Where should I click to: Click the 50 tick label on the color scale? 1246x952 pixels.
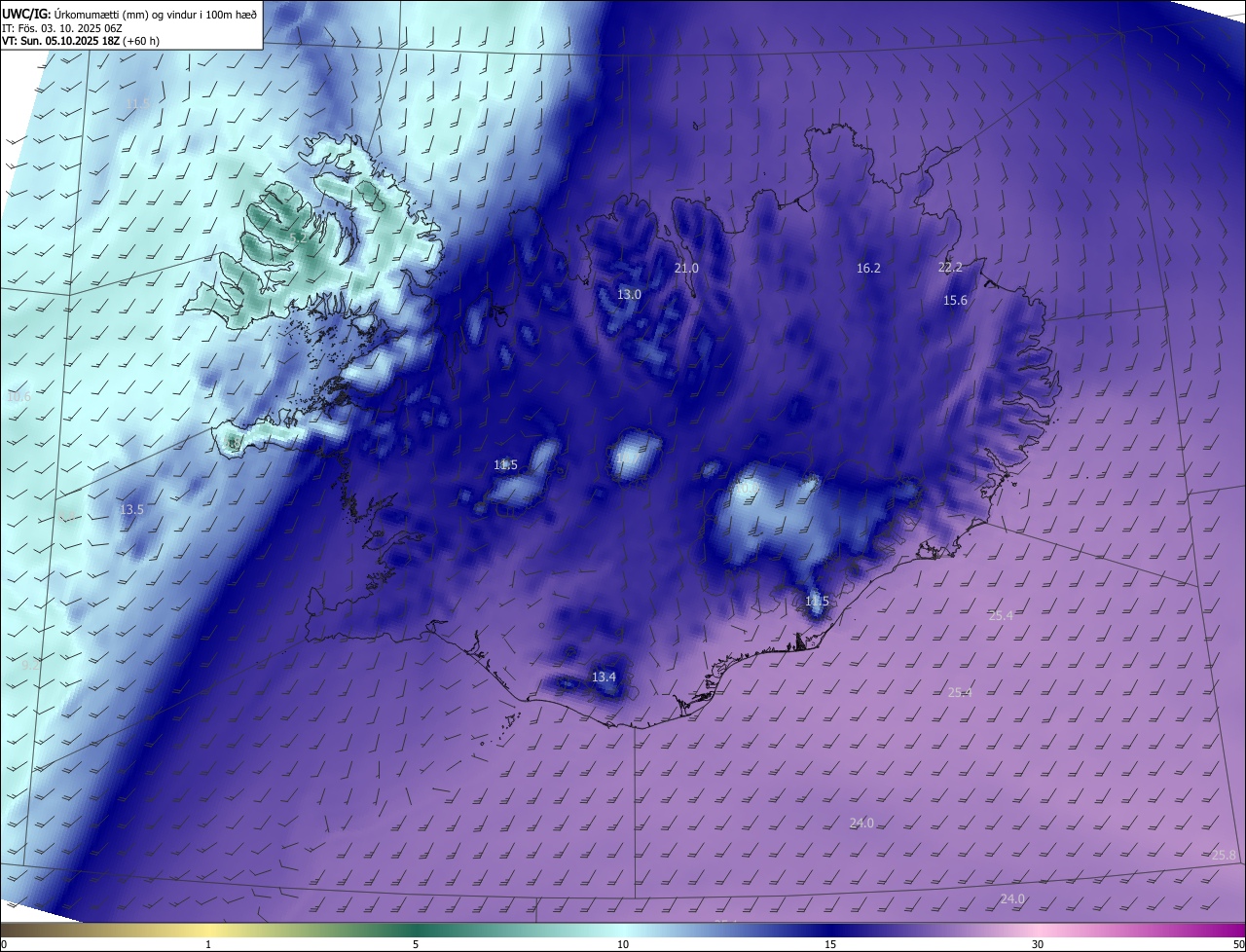pyautogui.click(x=1238, y=944)
